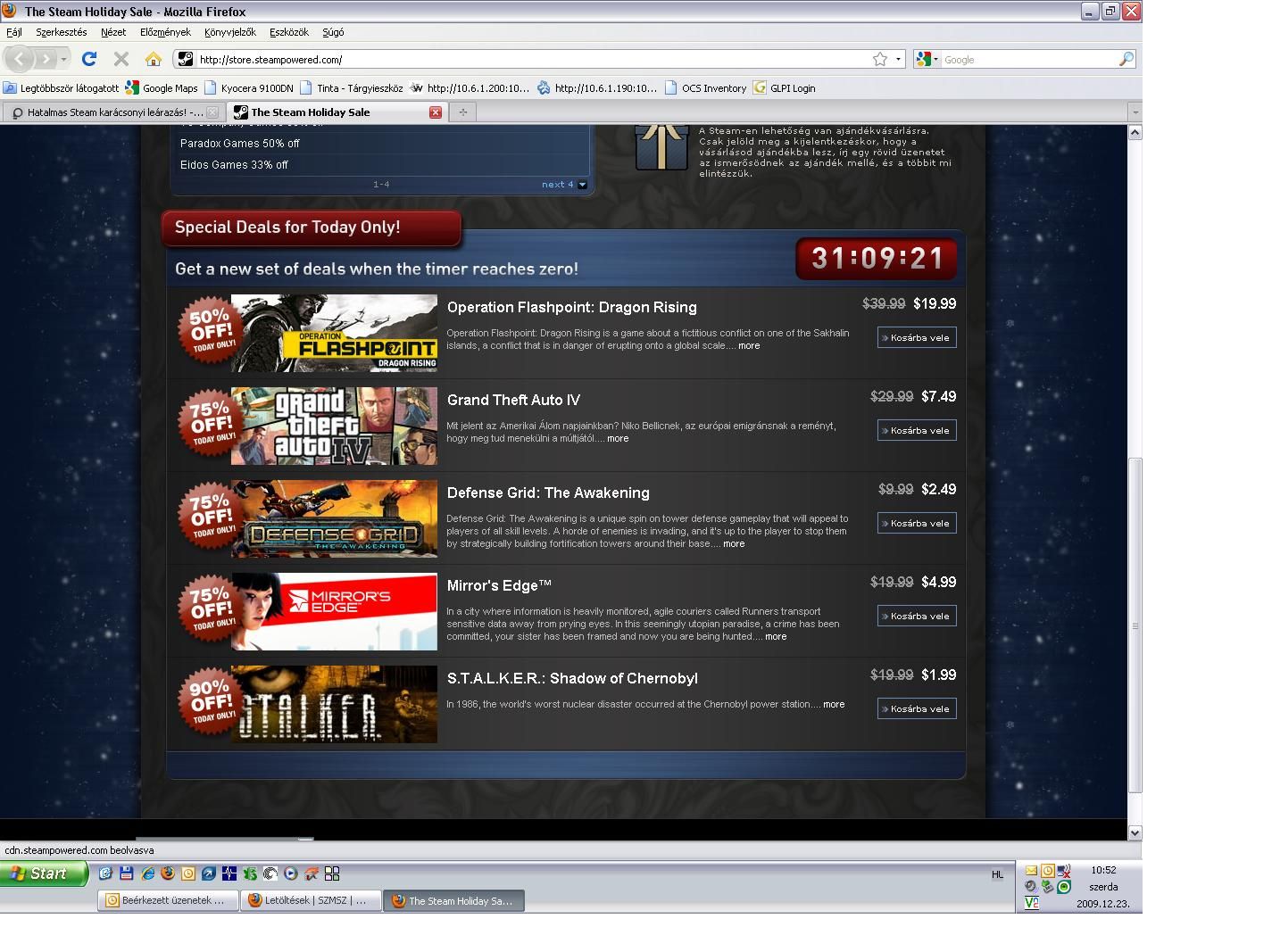
Task: Click the browser Forward arrow button
Action: coord(46,59)
